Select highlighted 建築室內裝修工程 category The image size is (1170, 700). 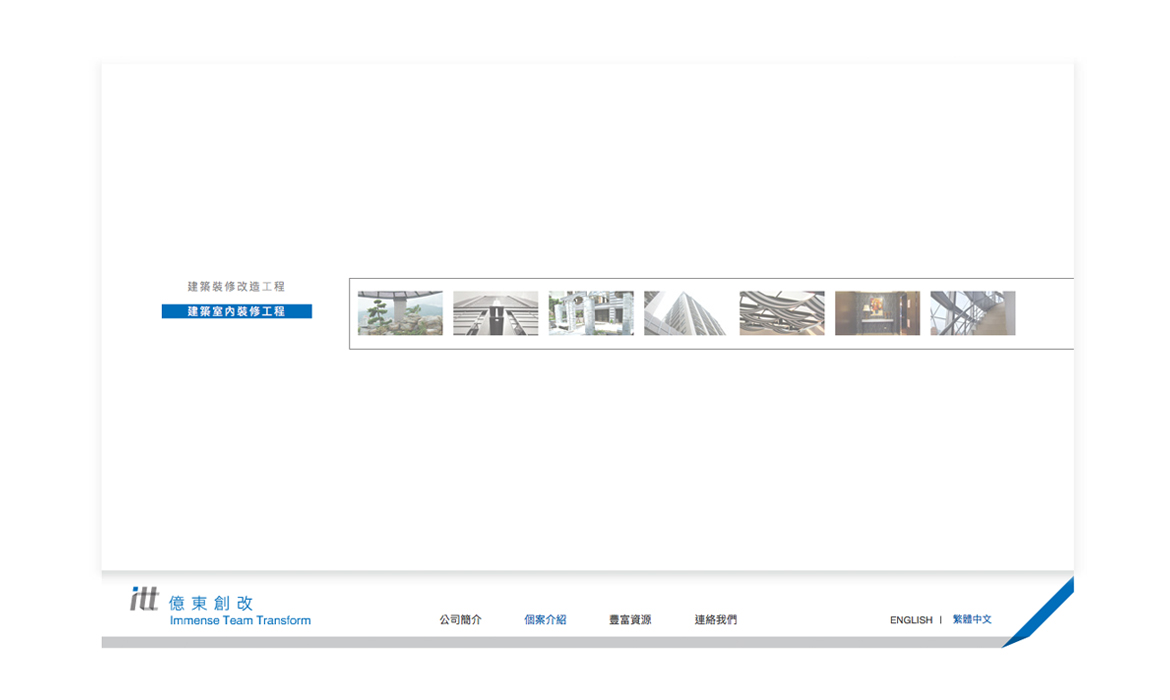(x=236, y=312)
